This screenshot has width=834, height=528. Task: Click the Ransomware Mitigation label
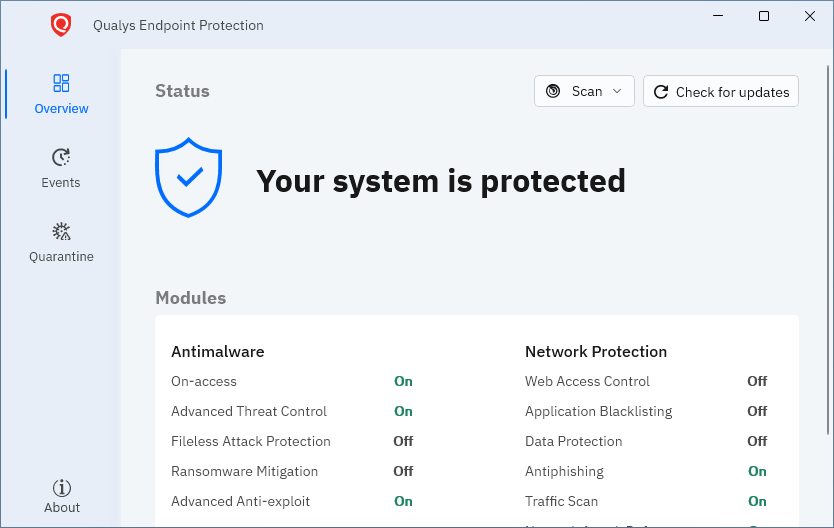244,471
